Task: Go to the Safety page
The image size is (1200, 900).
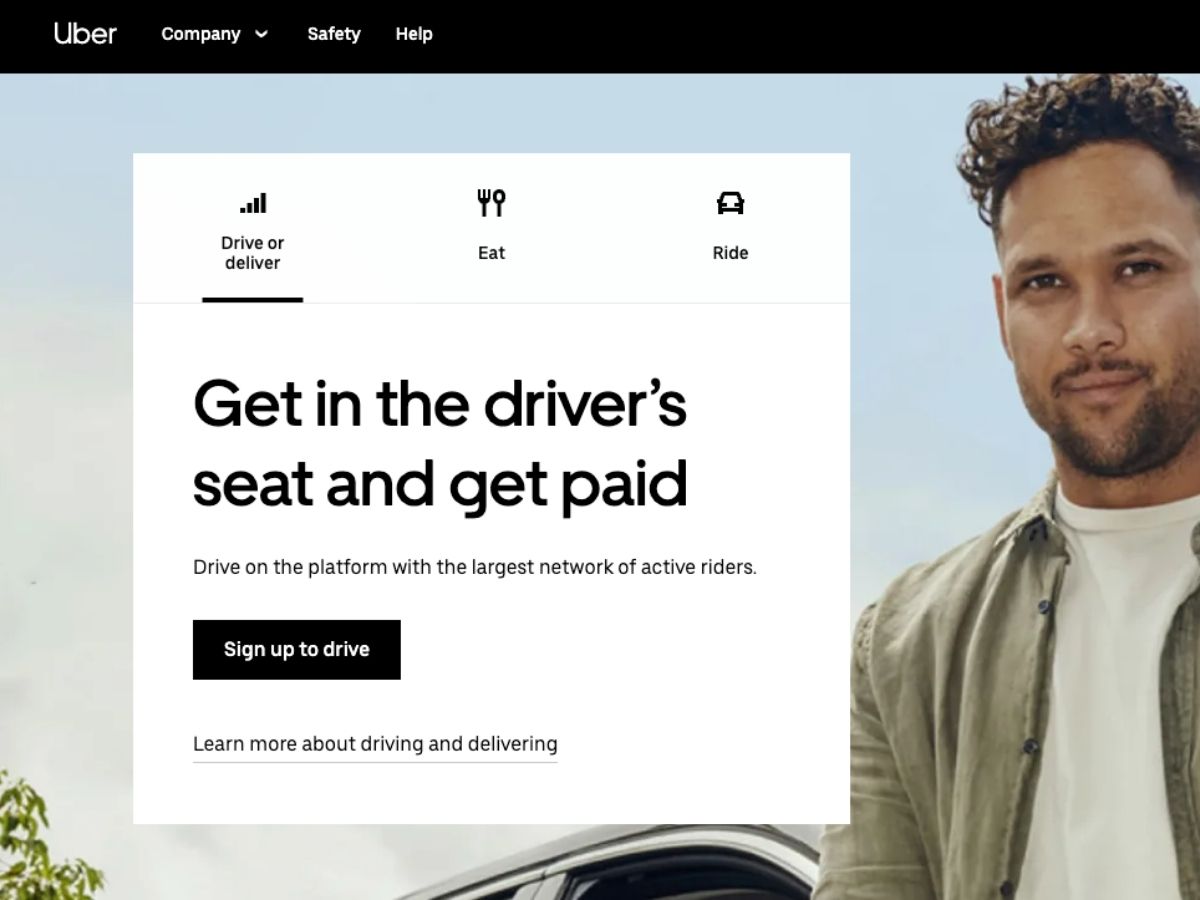Action: coord(334,34)
